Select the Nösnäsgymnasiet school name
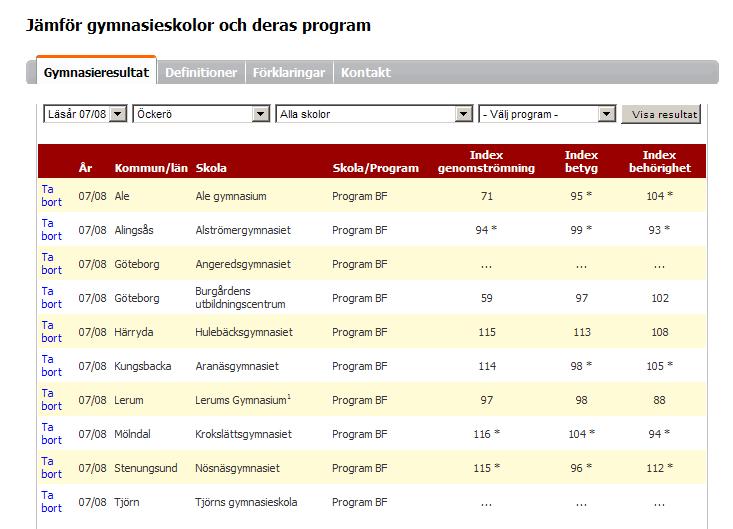The image size is (733, 529). (237, 468)
